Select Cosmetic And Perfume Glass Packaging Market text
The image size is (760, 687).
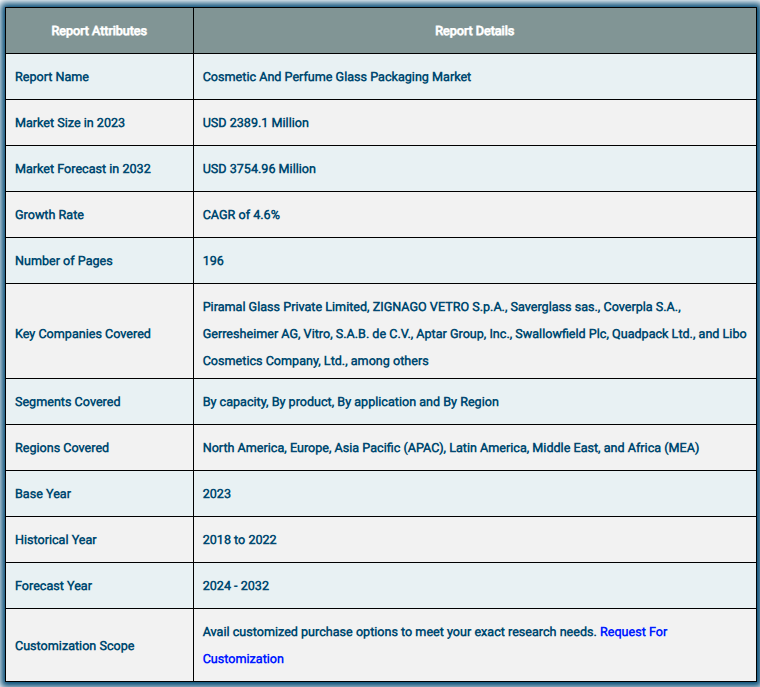337,77
